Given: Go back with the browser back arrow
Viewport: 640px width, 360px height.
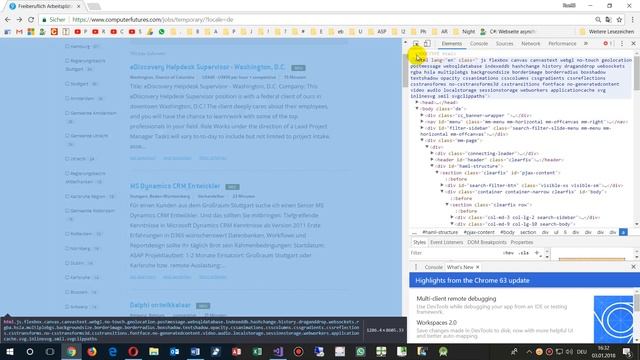Looking at the screenshot, I should click(8, 20).
